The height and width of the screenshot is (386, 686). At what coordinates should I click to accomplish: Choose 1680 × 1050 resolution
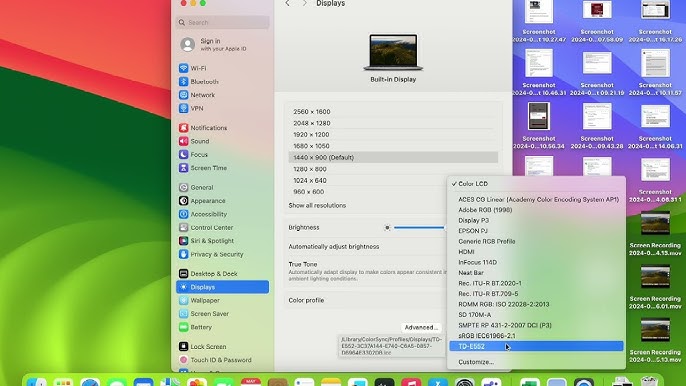coord(393,146)
